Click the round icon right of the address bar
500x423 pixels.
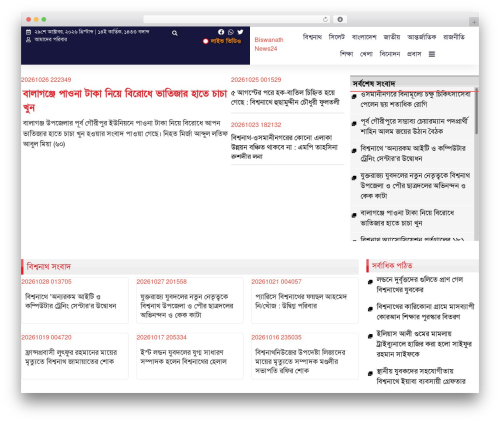pyautogui.click(x=340, y=19)
